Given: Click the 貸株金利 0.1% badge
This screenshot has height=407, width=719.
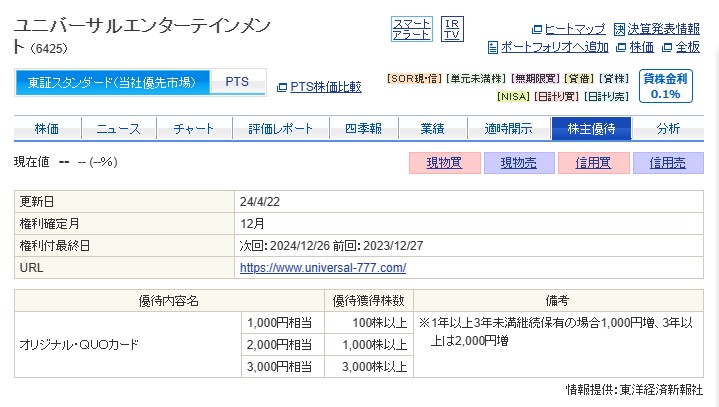Looking at the screenshot, I should coord(665,86).
